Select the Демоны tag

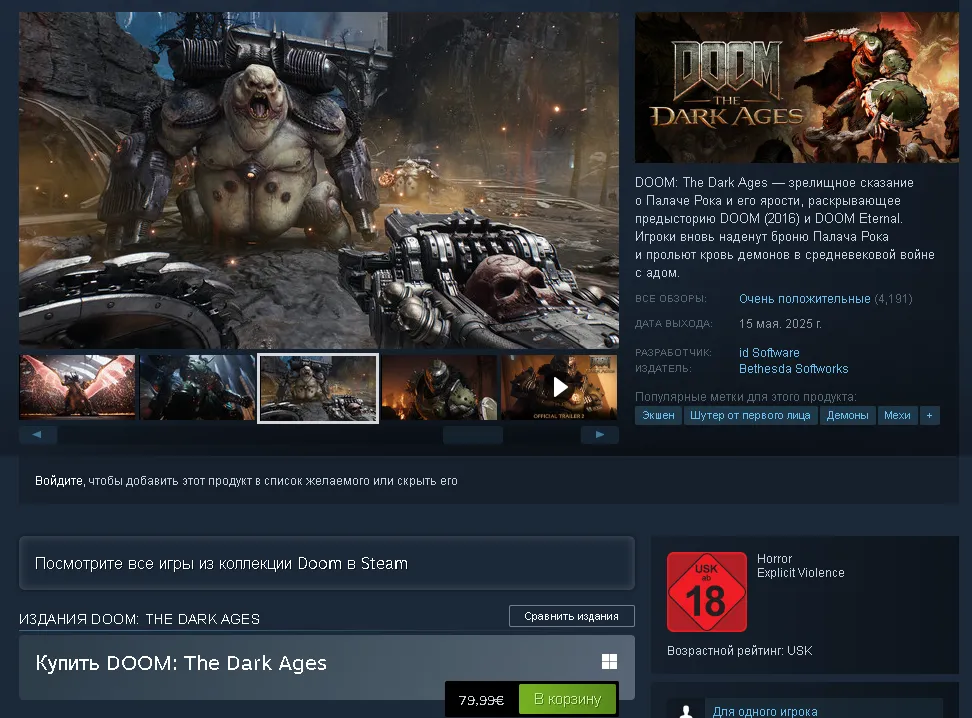pyautogui.click(x=847, y=415)
